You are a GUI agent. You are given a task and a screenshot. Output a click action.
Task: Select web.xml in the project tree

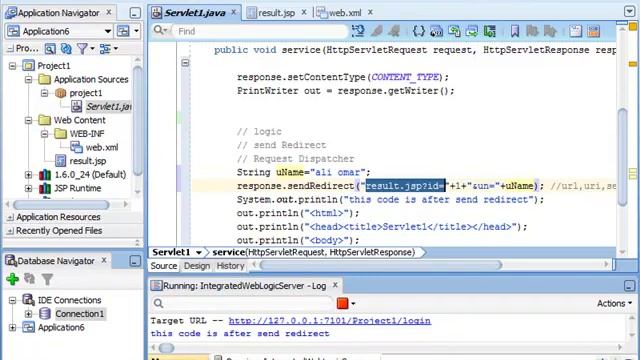pyautogui.click(x=102, y=147)
